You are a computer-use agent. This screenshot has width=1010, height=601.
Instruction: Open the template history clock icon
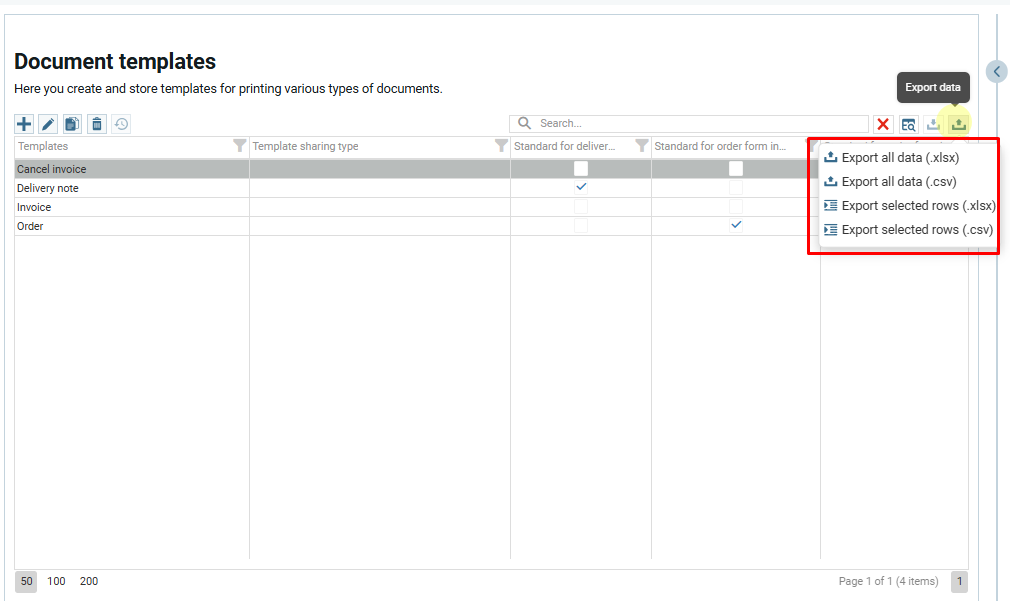click(x=120, y=124)
